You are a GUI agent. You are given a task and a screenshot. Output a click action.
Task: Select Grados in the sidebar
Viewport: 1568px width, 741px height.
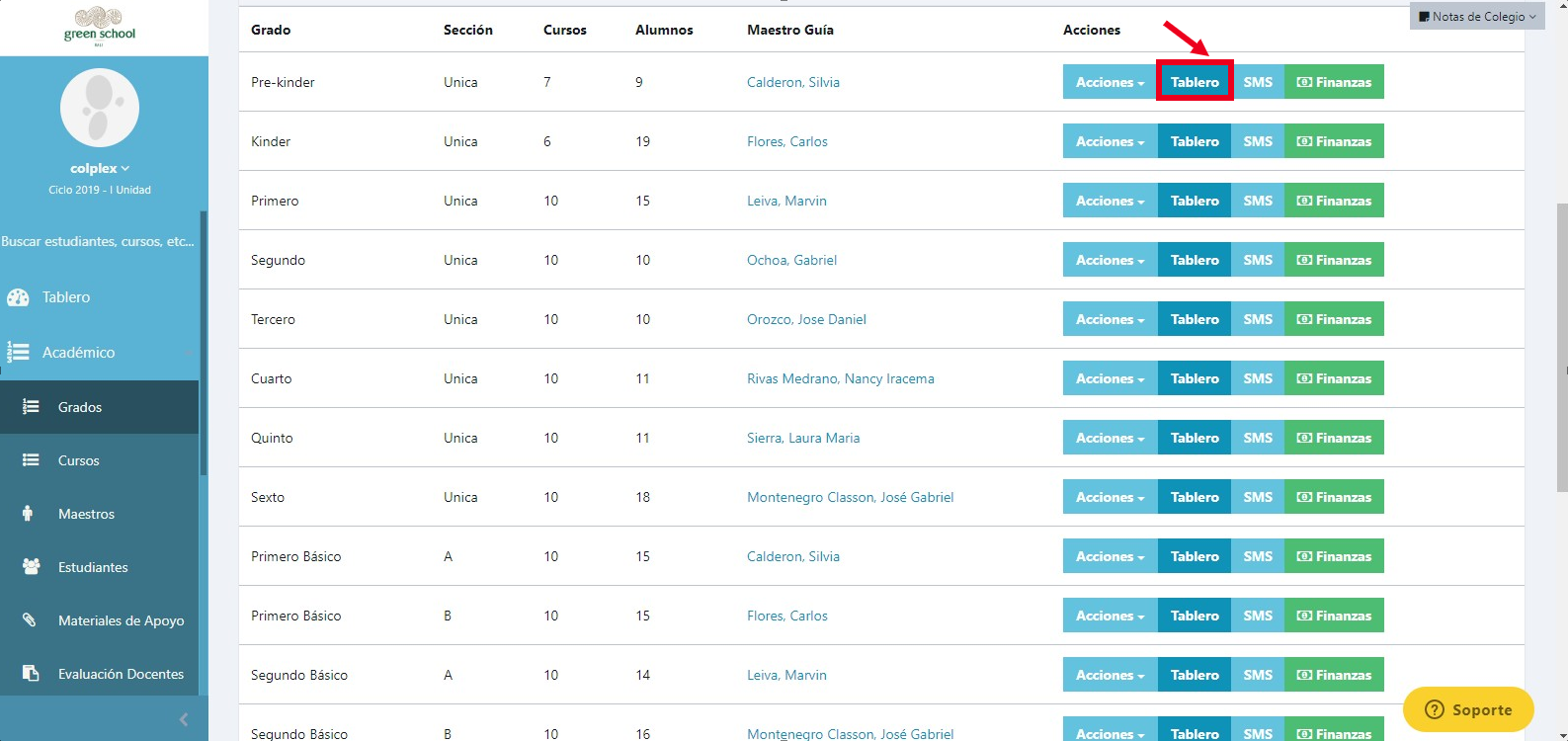99,407
